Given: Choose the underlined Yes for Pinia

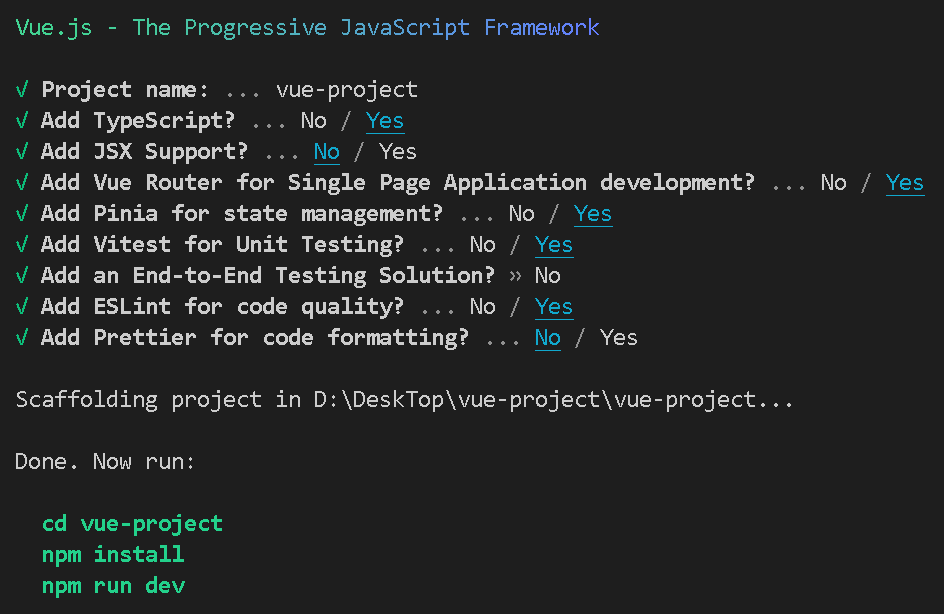Looking at the screenshot, I should click(x=593, y=214).
